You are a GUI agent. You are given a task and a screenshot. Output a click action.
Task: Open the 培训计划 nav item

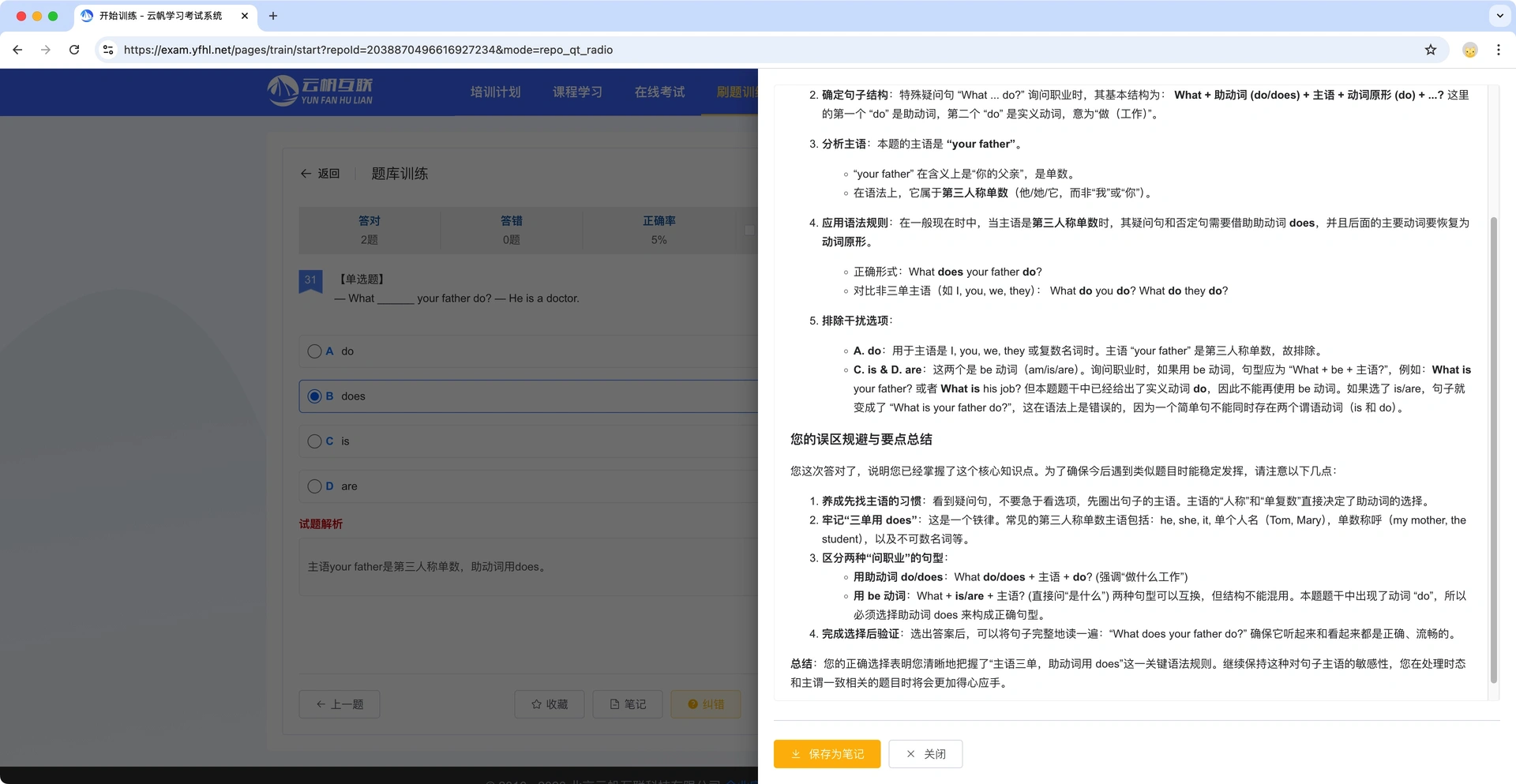click(495, 92)
